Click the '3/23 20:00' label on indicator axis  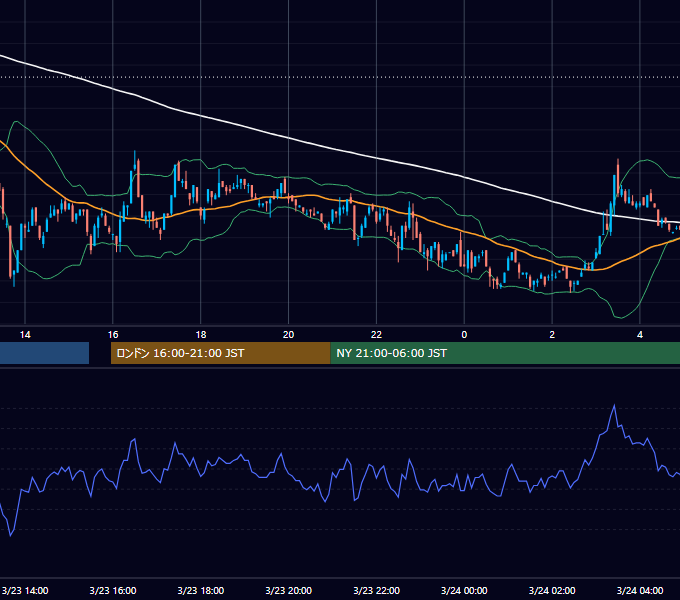[288, 590]
